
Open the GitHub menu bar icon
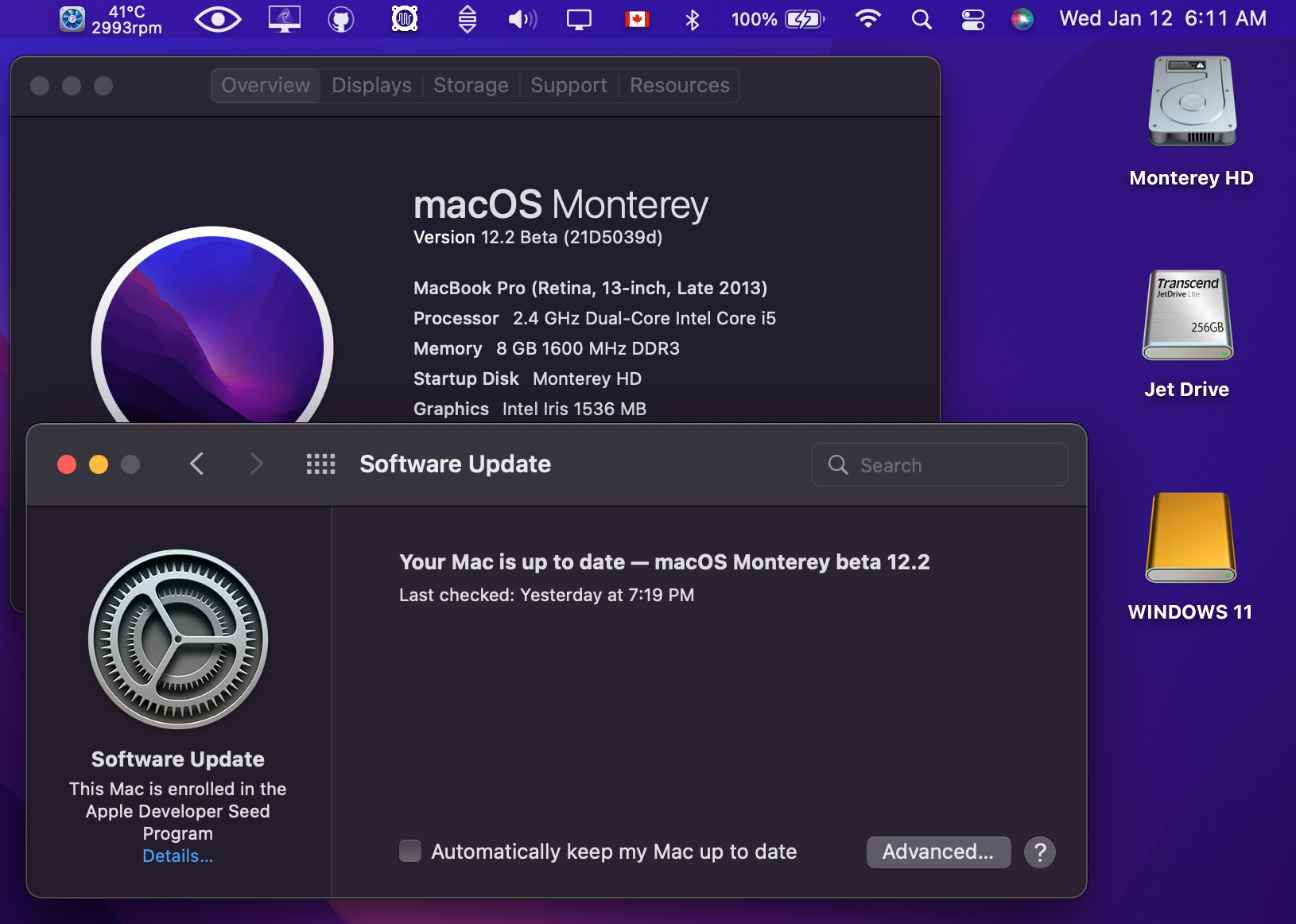click(x=341, y=19)
